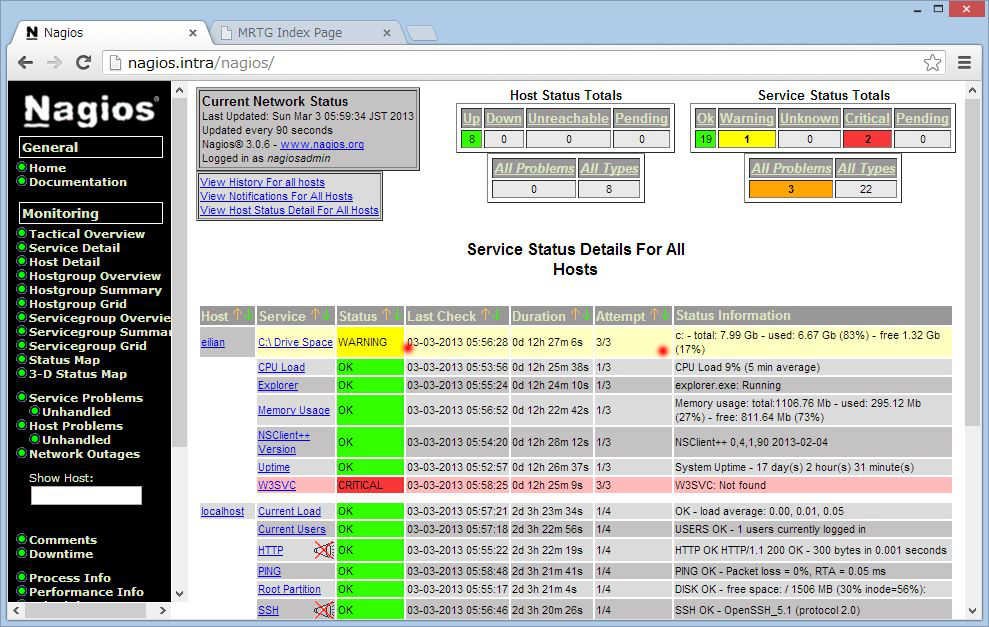989x627 pixels.
Task: Click notifications-disabled icon beside SSH service
Action: point(324,610)
